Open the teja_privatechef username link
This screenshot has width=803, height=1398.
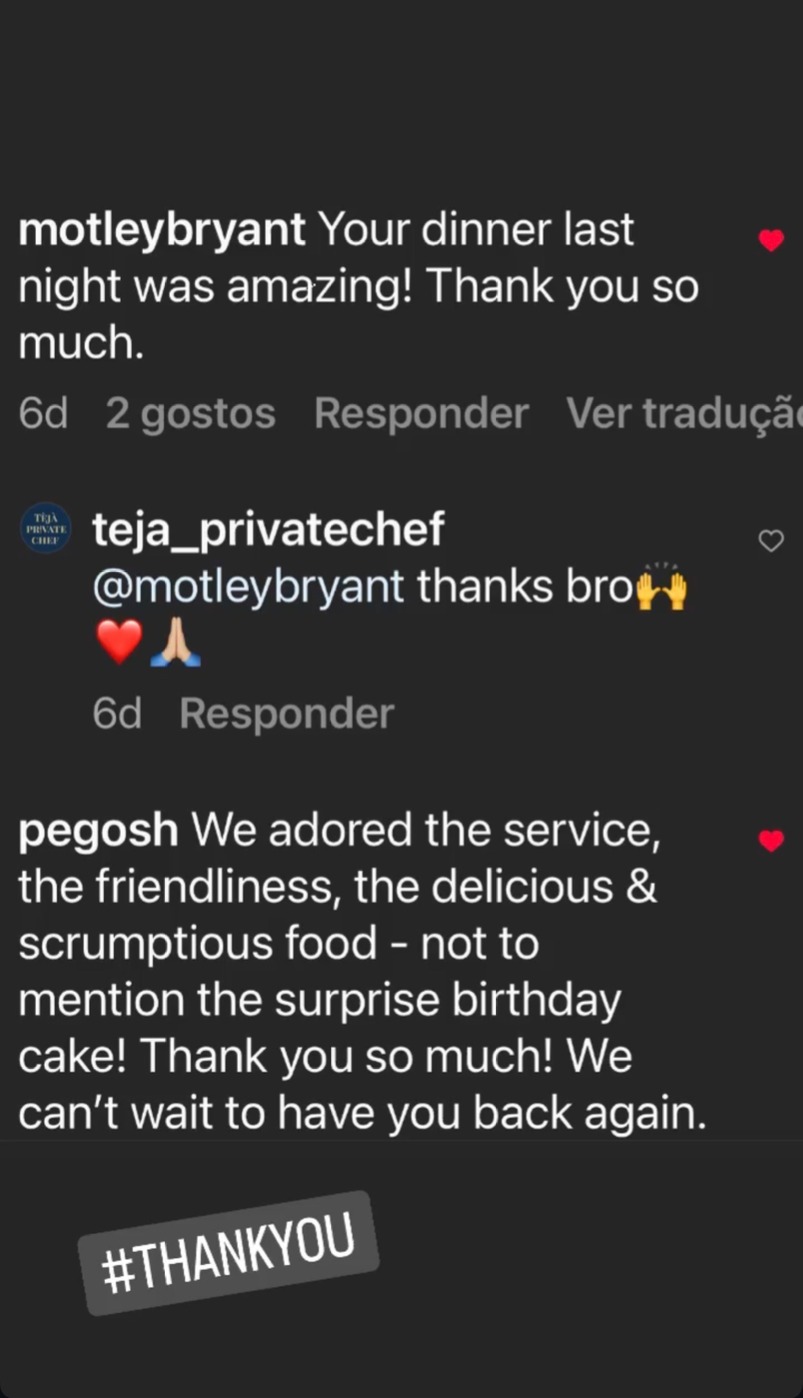(268, 529)
